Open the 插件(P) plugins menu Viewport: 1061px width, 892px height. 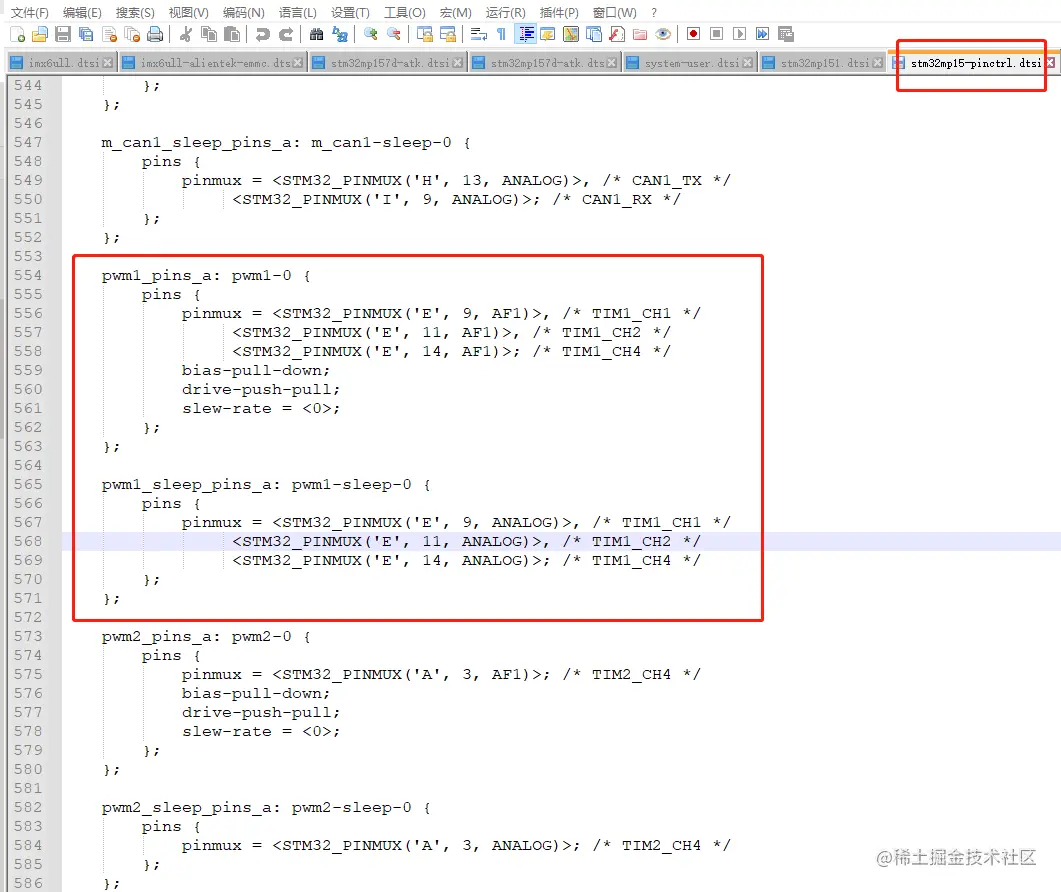[559, 12]
